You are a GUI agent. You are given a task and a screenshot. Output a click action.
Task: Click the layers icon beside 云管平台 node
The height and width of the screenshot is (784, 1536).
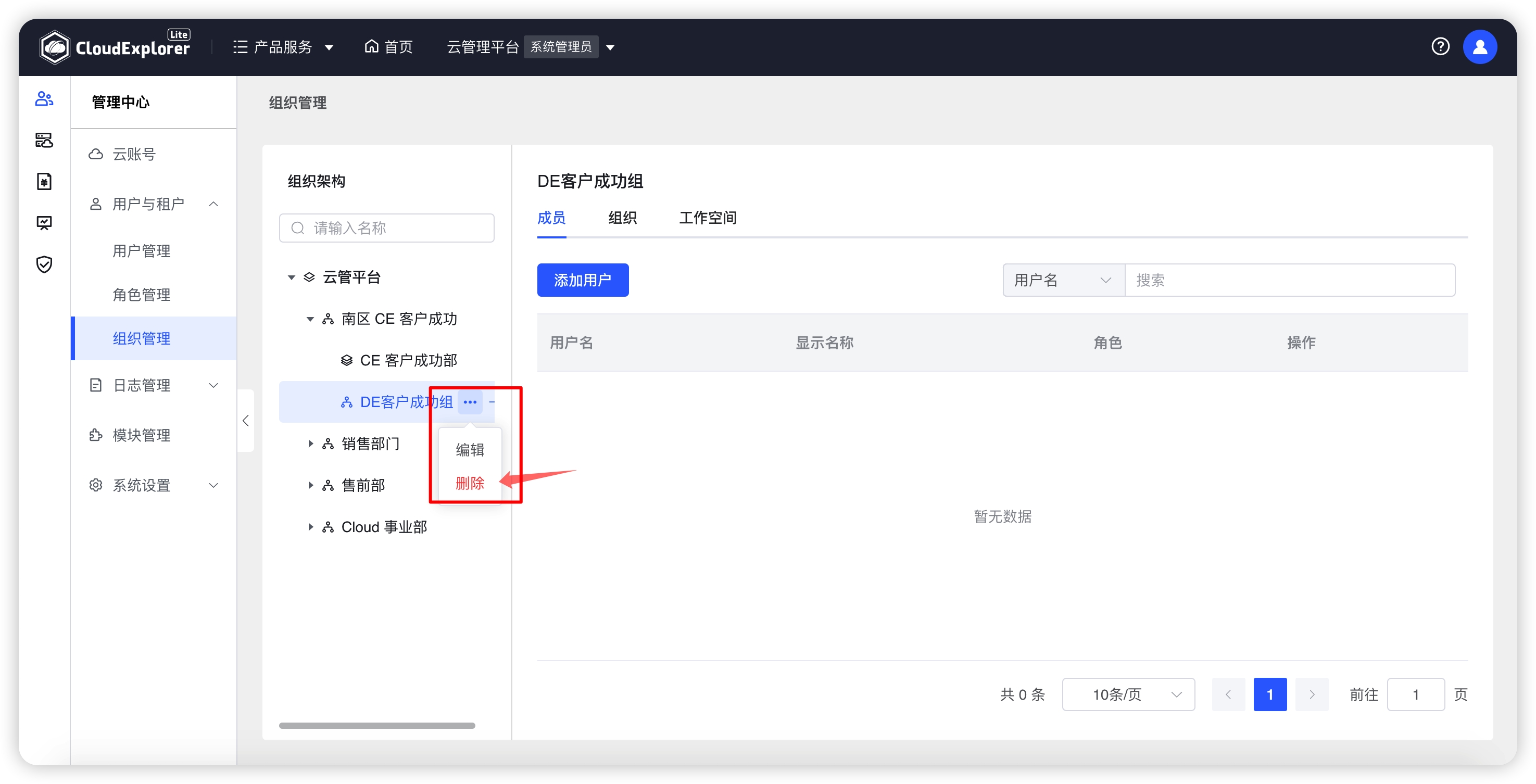tap(309, 277)
